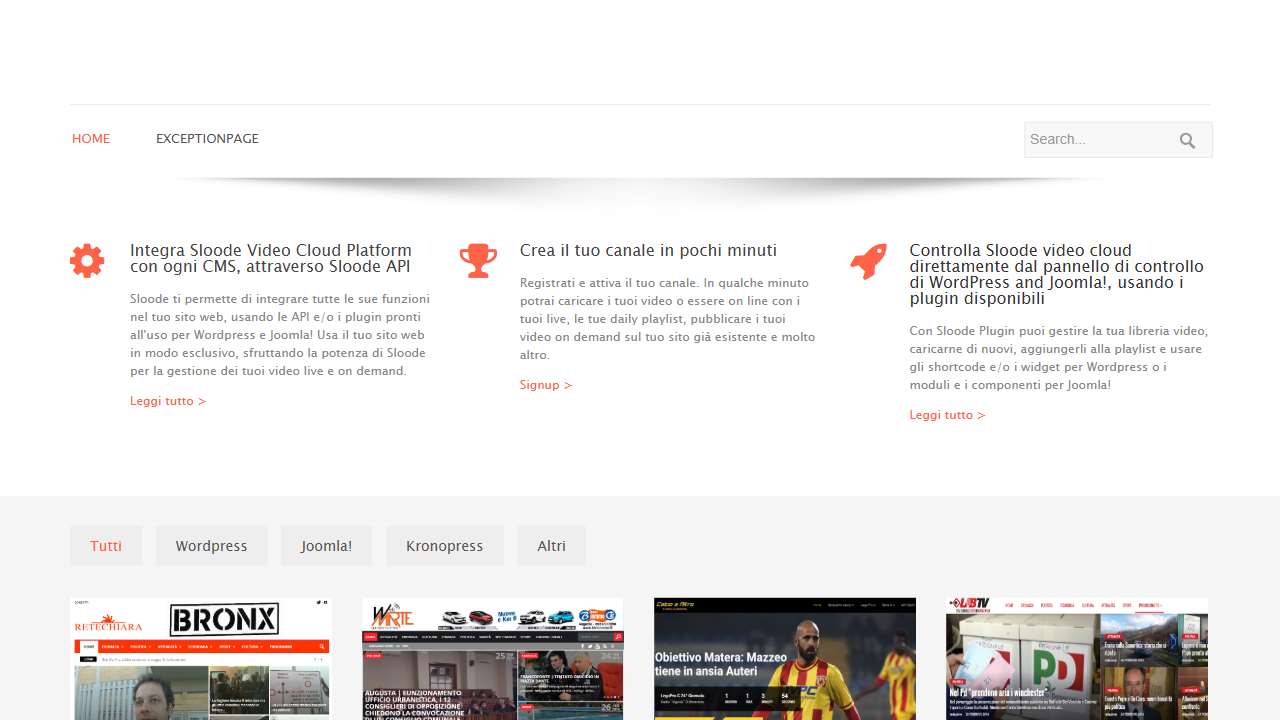Choose the Altri filter tab
1280x720 pixels.
coord(551,546)
